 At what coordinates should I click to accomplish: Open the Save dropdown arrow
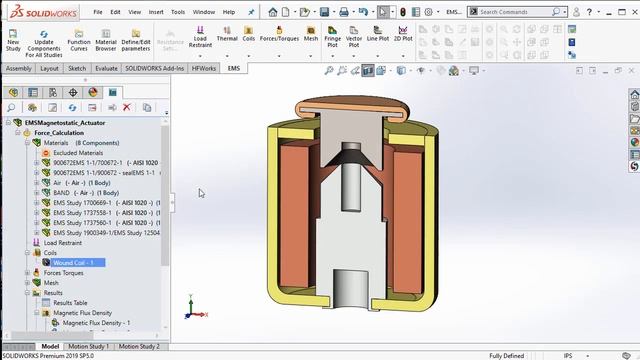point(334,12)
